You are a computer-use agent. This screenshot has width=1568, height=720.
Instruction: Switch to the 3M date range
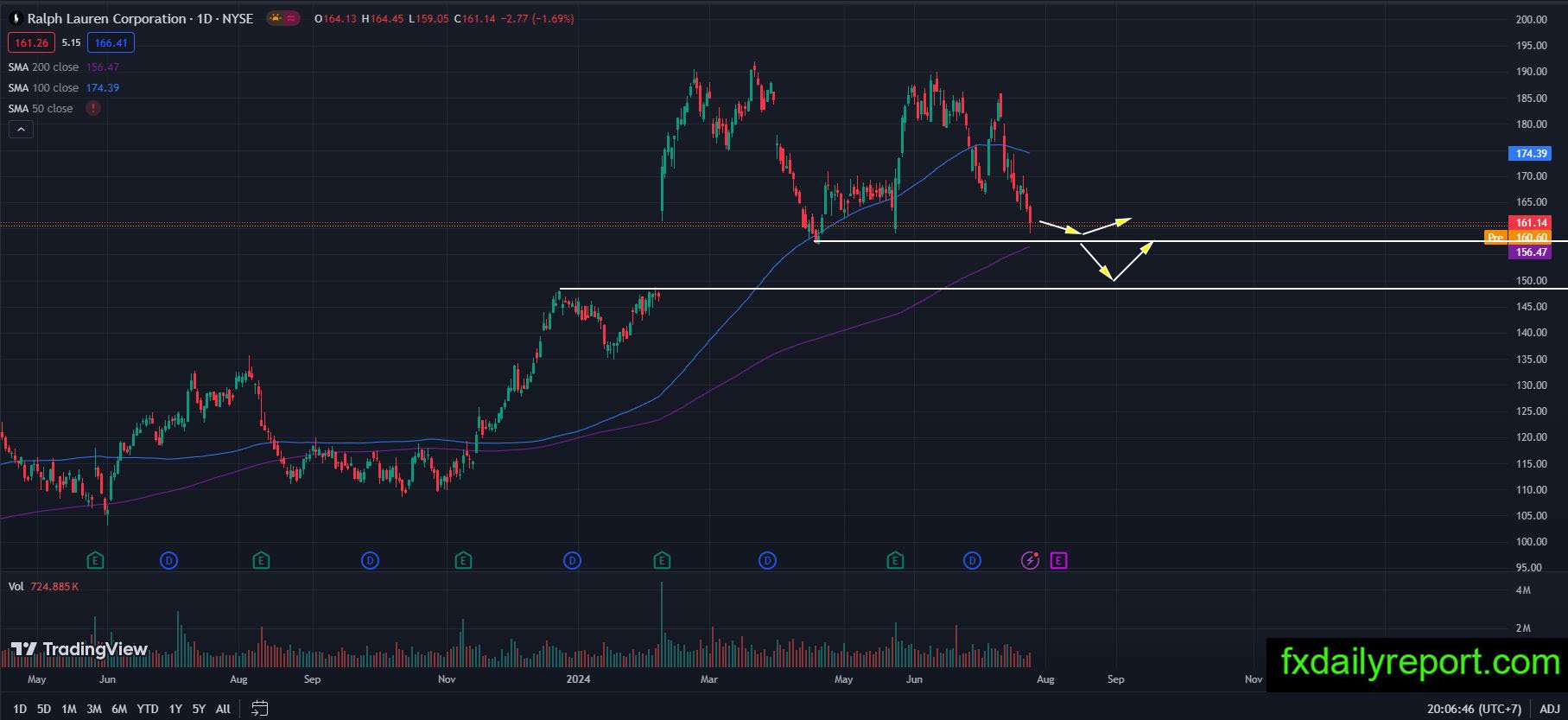[94, 709]
